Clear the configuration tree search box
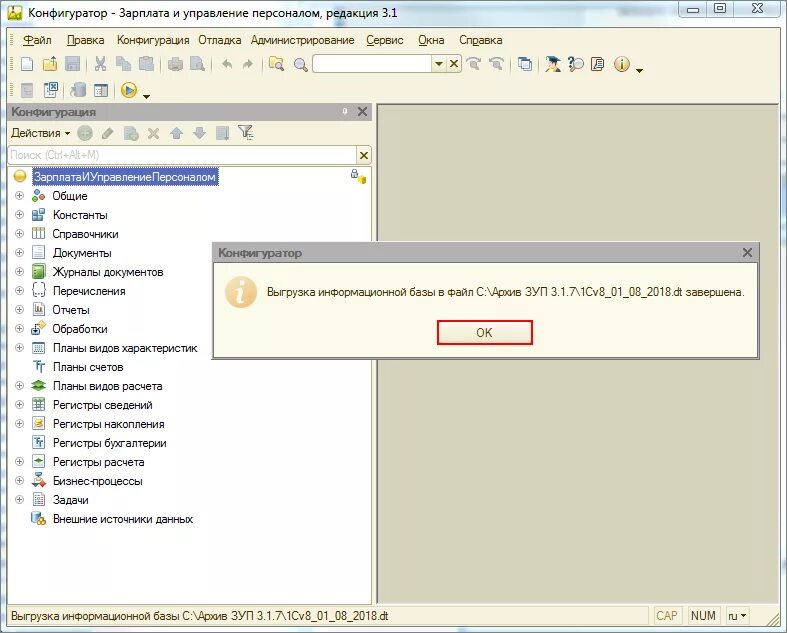Image resolution: width=787 pixels, height=633 pixels. click(x=364, y=156)
